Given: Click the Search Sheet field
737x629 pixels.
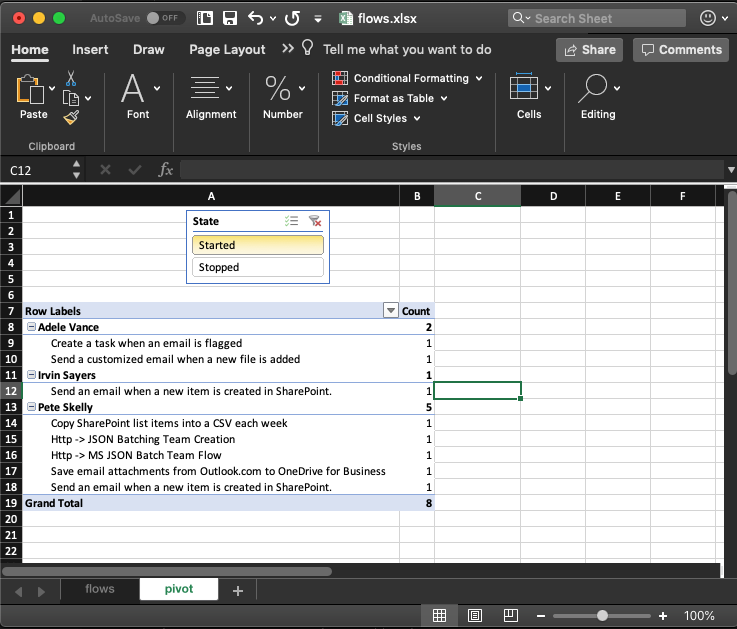Looking at the screenshot, I should click(600, 18).
